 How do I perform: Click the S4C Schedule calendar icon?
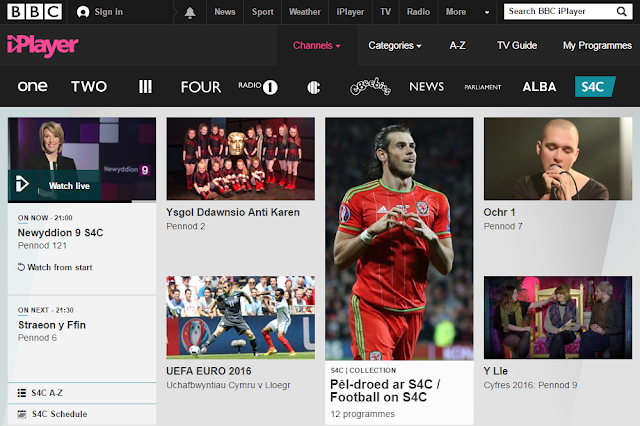tap(22, 414)
